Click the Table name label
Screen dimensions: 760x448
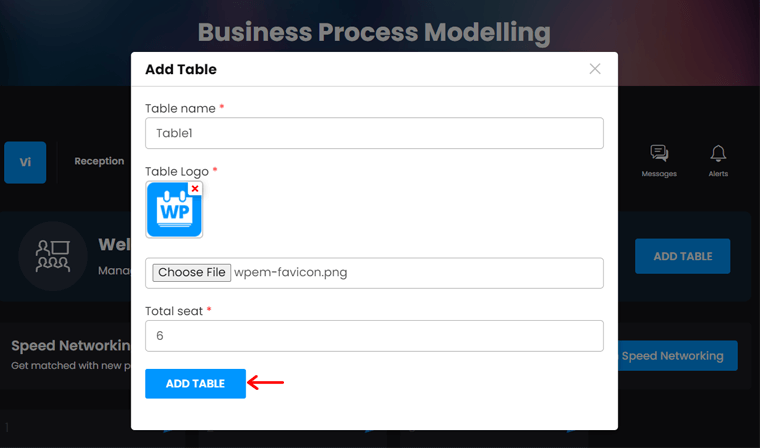point(180,108)
